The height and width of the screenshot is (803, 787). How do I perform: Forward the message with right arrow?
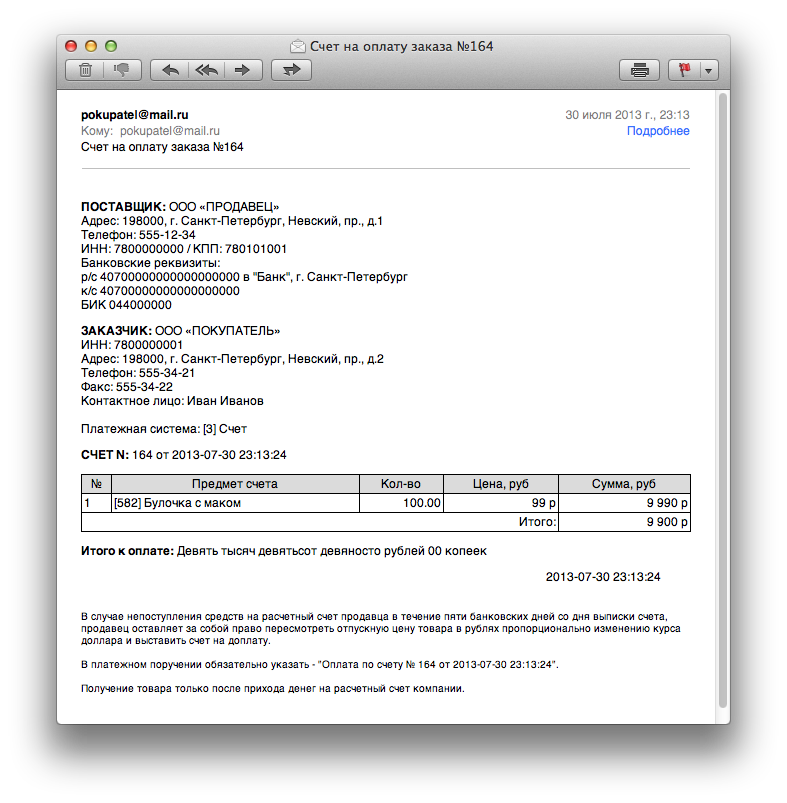tap(243, 70)
